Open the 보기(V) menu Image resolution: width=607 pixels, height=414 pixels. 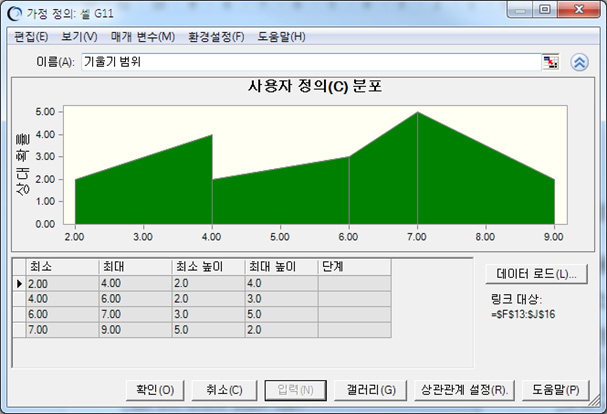click(x=79, y=37)
